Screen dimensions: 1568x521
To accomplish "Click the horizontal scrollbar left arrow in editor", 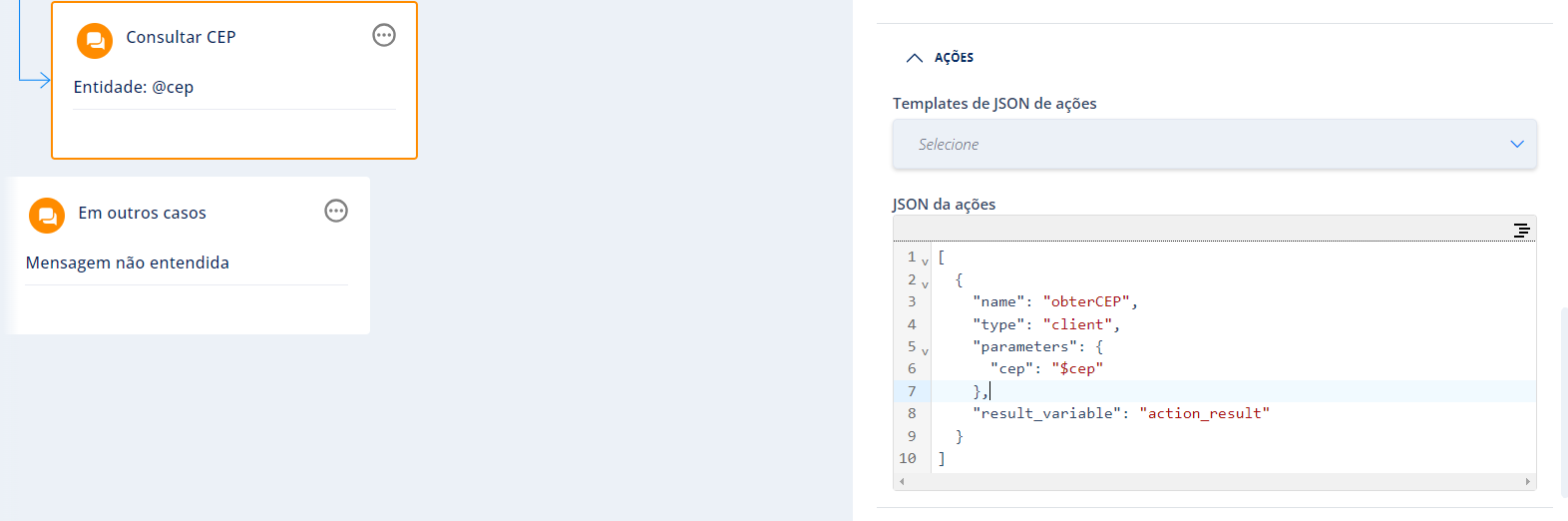I will (902, 481).
